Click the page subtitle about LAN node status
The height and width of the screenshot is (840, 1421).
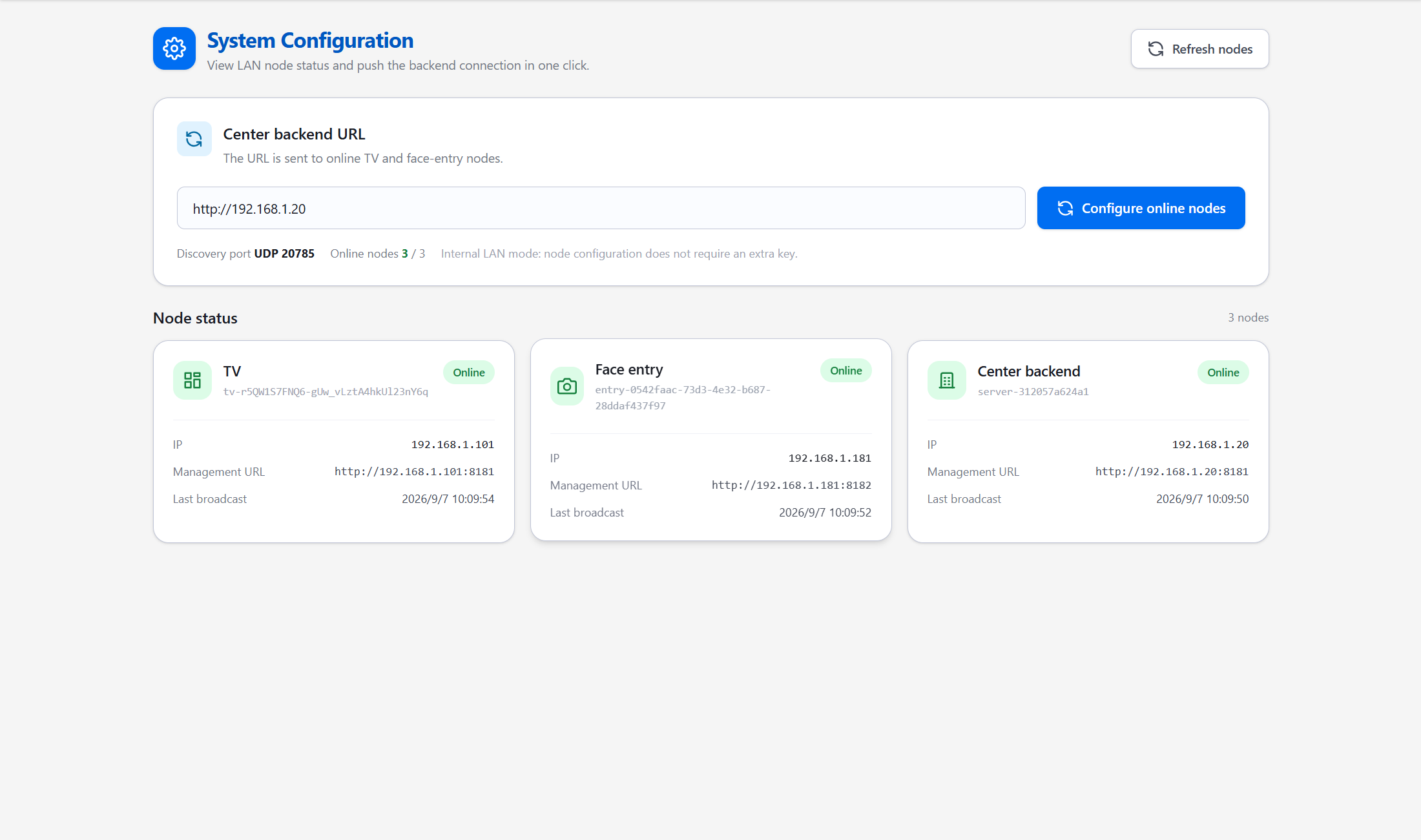[x=398, y=65]
